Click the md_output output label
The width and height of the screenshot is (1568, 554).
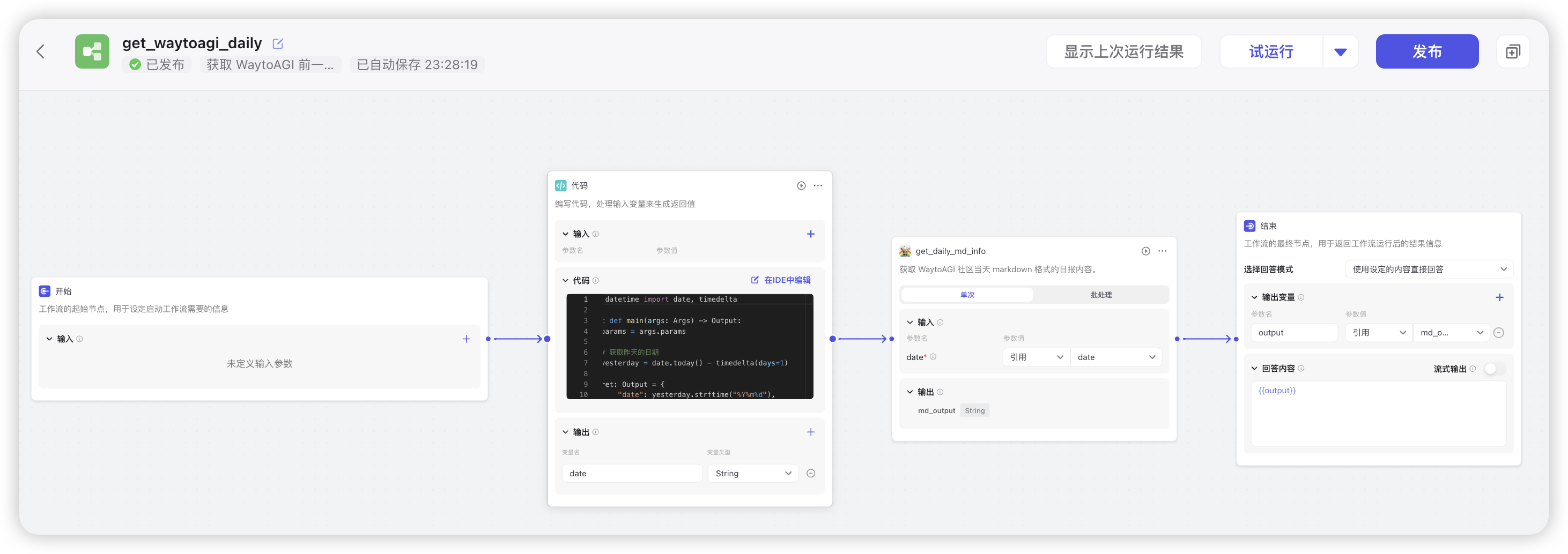click(936, 410)
